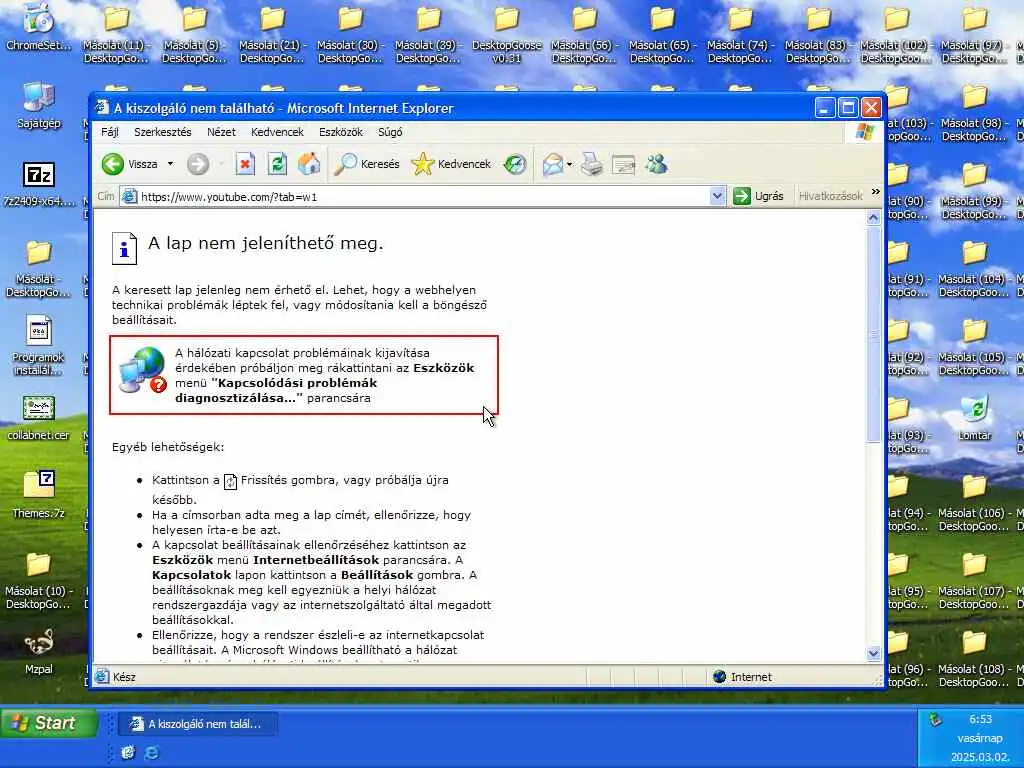Open the Kedvencek favorites toolbar button
This screenshot has width=1024, height=768.
451,164
